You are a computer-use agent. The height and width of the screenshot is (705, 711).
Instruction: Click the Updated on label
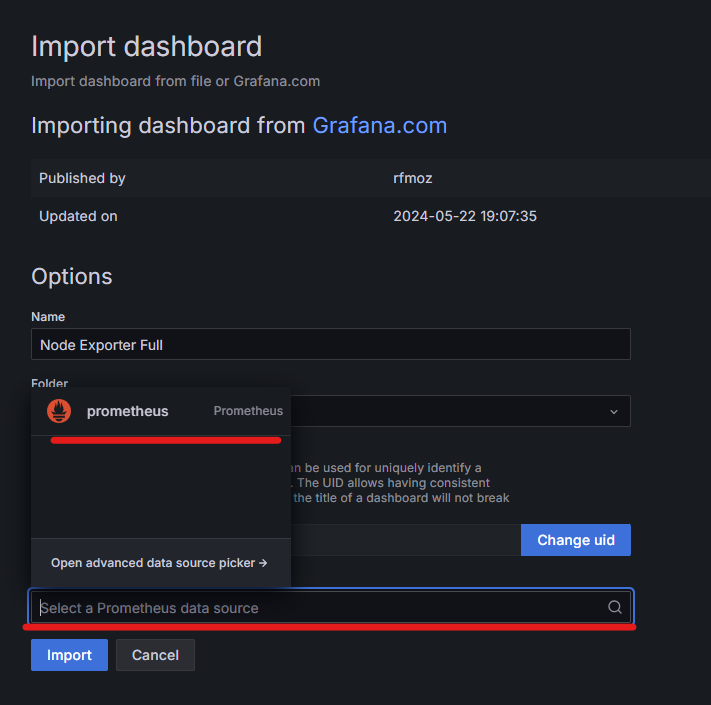tap(78, 216)
